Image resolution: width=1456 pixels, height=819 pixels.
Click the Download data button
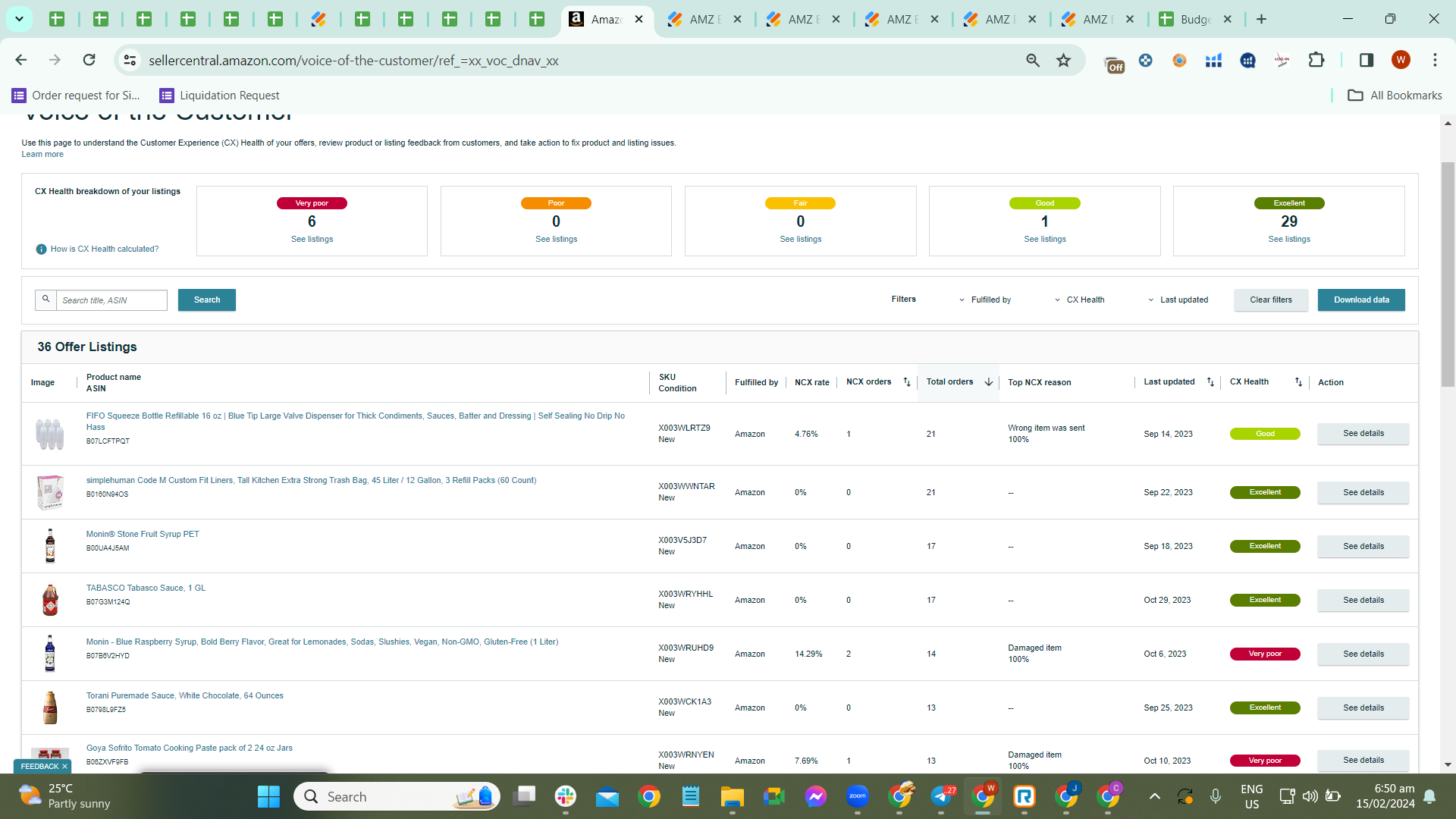coord(1361,300)
